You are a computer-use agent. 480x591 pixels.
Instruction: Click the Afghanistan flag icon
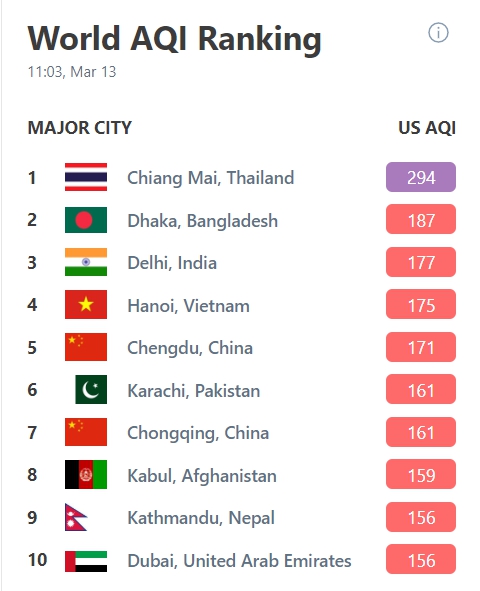(86, 474)
